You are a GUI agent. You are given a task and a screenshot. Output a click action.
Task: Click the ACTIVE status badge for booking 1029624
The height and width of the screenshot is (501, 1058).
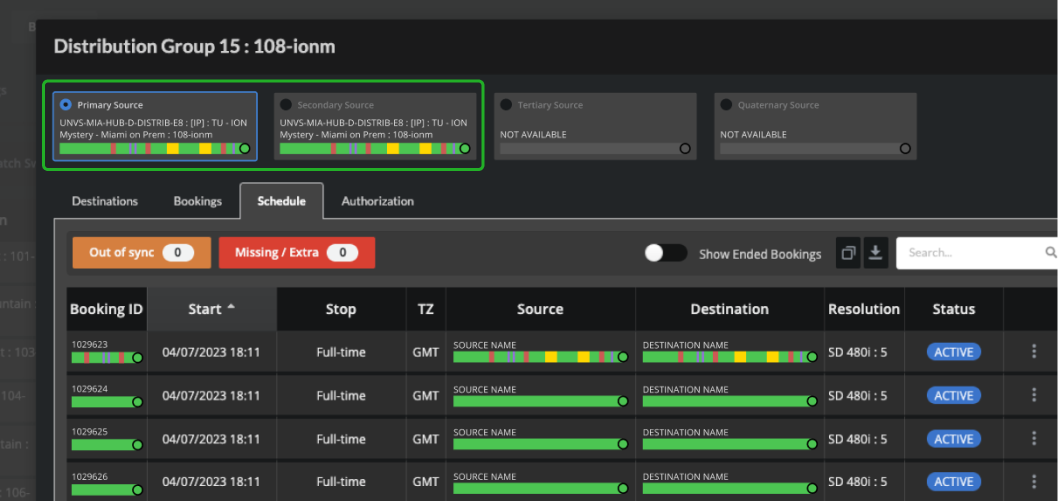tap(953, 395)
